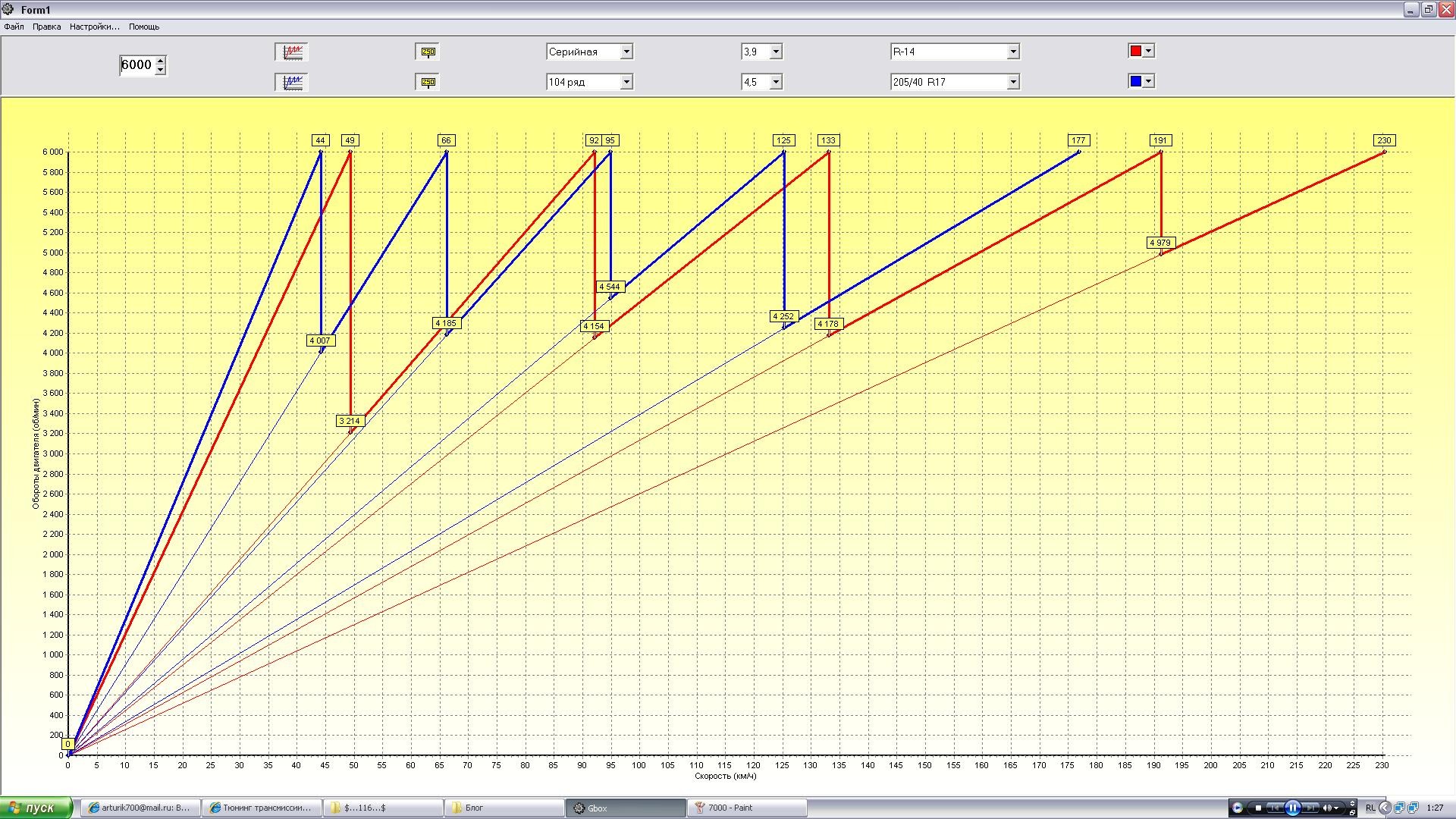Image resolution: width=1456 pixels, height=819 pixels.
Task: Open the R-14 tire size dropdown
Action: coord(1012,52)
